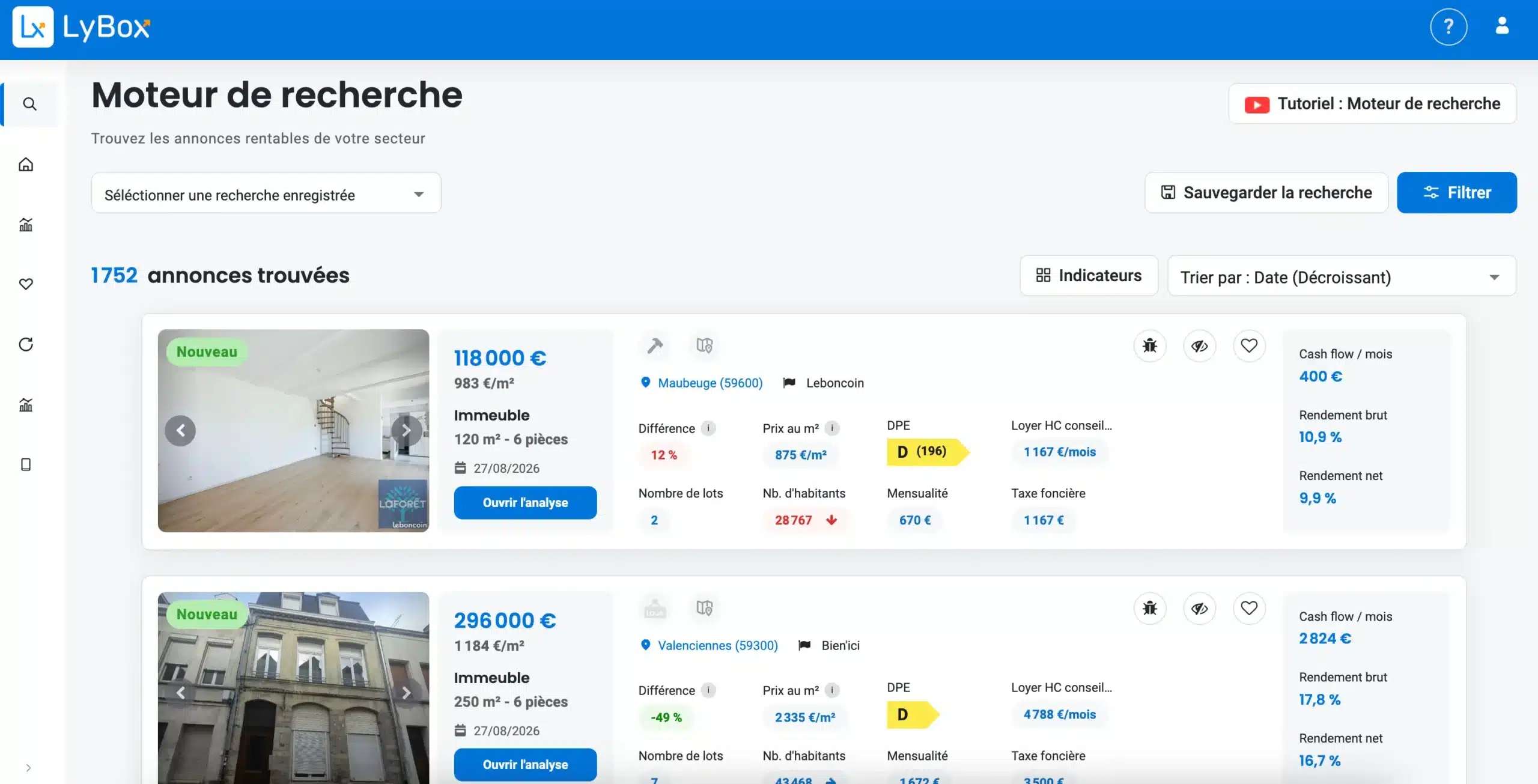Image resolution: width=1538 pixels, height=784 pixels.
Task: Click the -49 % difference badge
Action: [666, 717]
